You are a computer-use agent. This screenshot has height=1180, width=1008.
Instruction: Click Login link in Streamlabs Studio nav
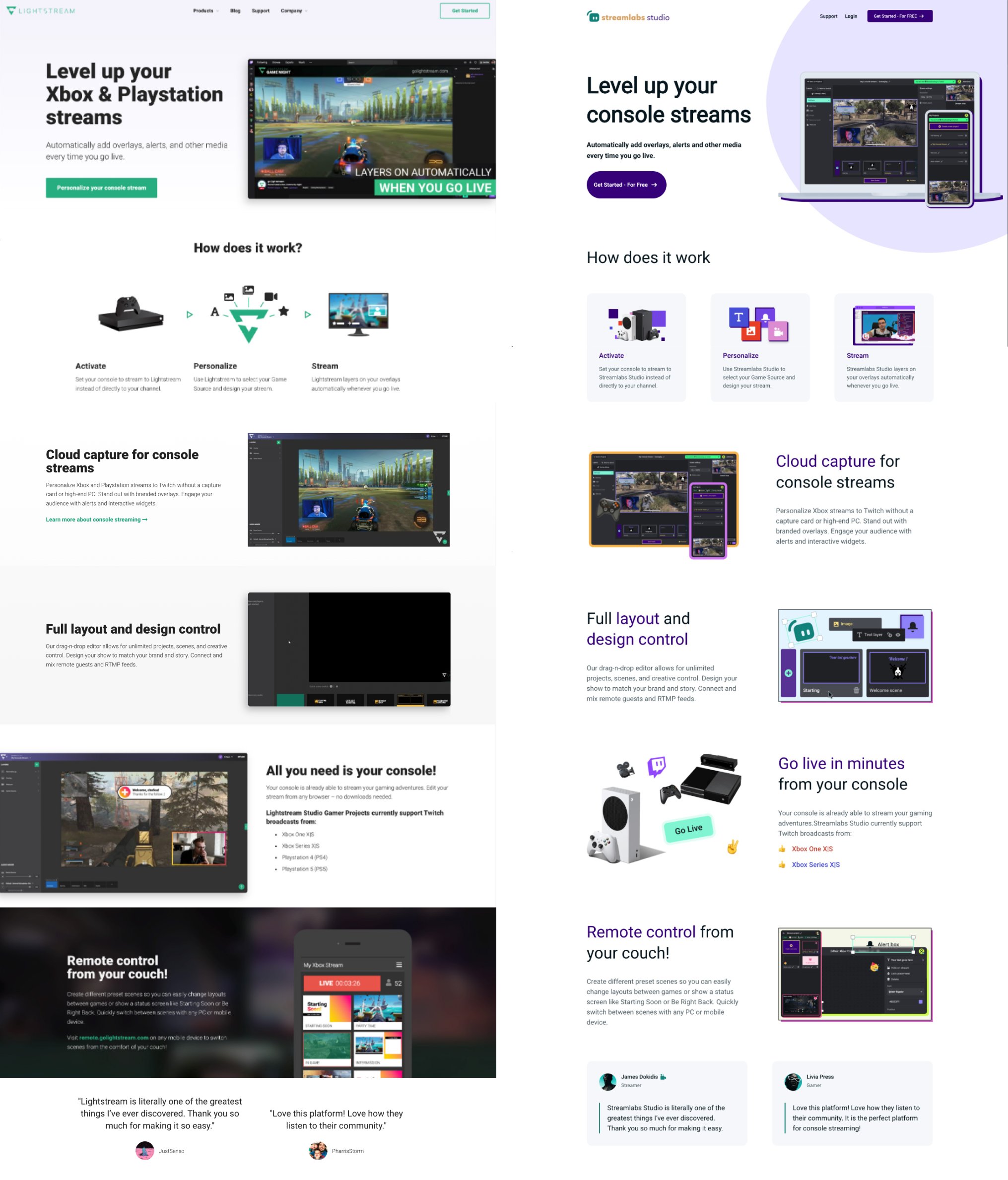850,16
